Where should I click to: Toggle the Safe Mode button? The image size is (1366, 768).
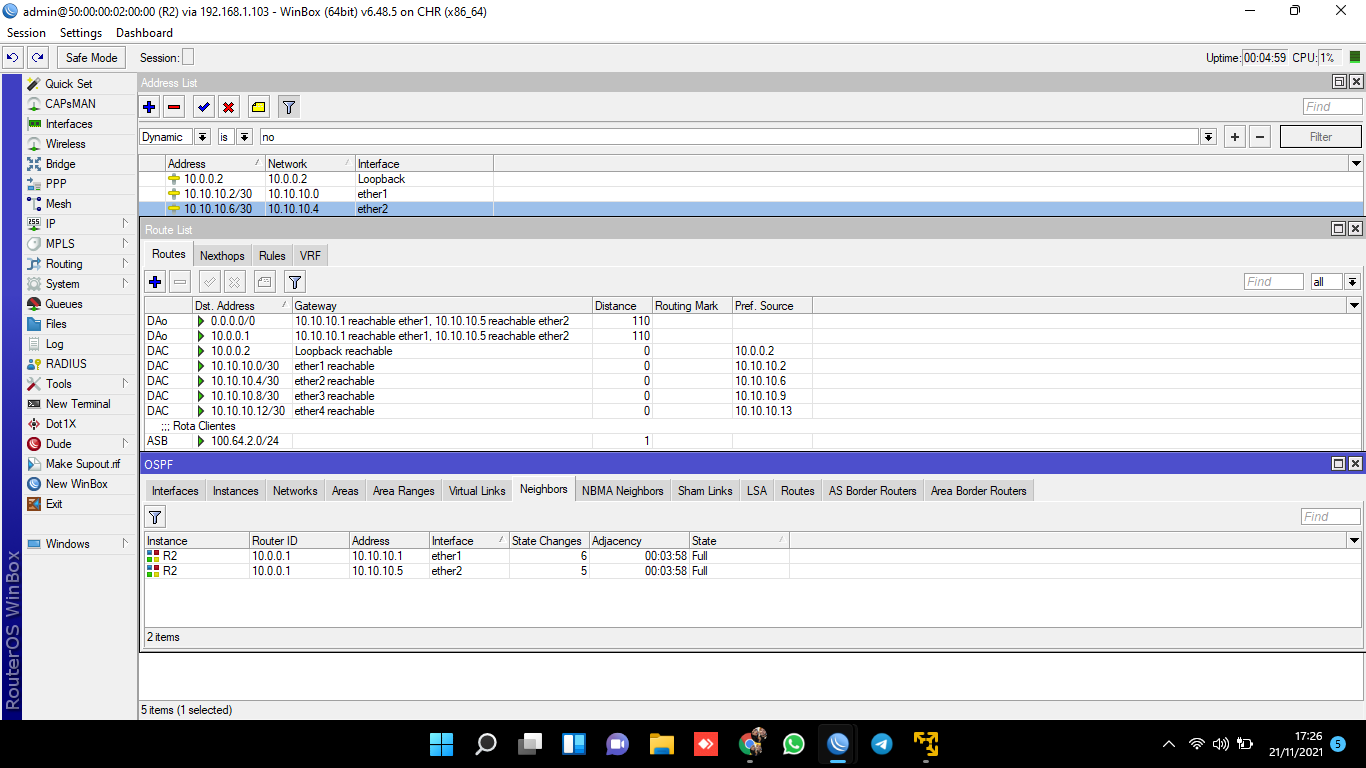[92, 58]
